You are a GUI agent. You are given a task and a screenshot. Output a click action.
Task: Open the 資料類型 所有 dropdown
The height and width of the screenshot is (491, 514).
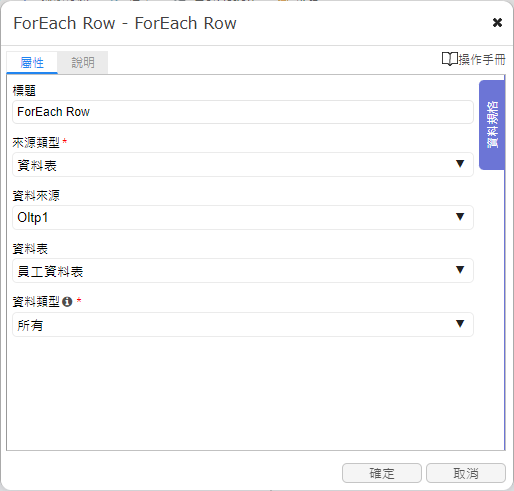click(243, 325)
